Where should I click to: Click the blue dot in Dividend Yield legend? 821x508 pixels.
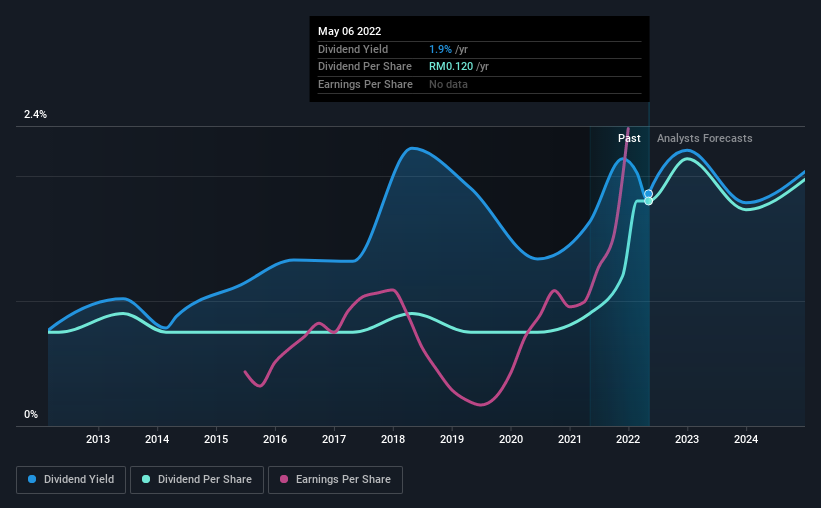tap(32, 479)
